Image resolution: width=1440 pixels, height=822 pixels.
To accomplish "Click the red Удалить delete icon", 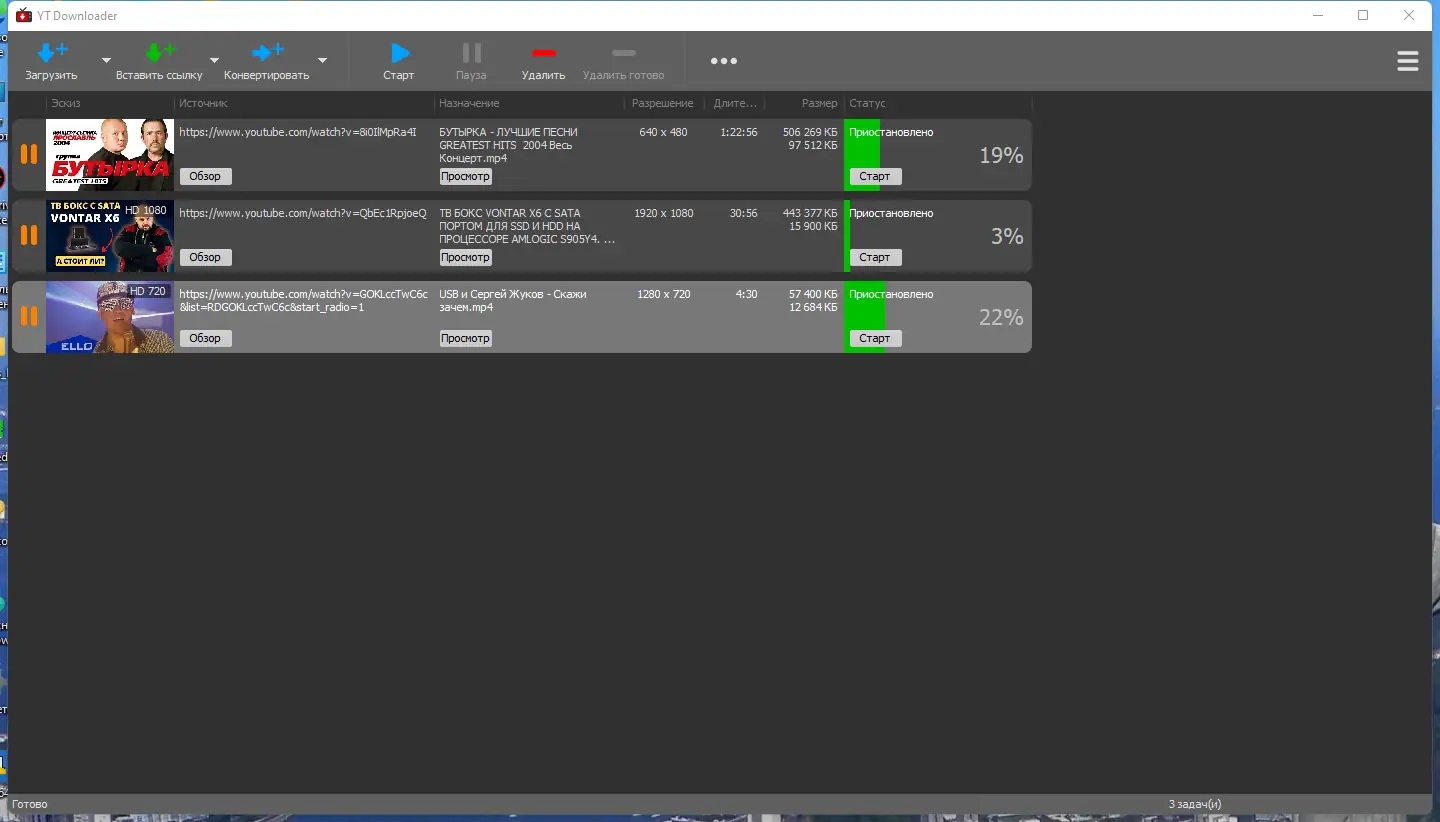I will coord(544,53).
